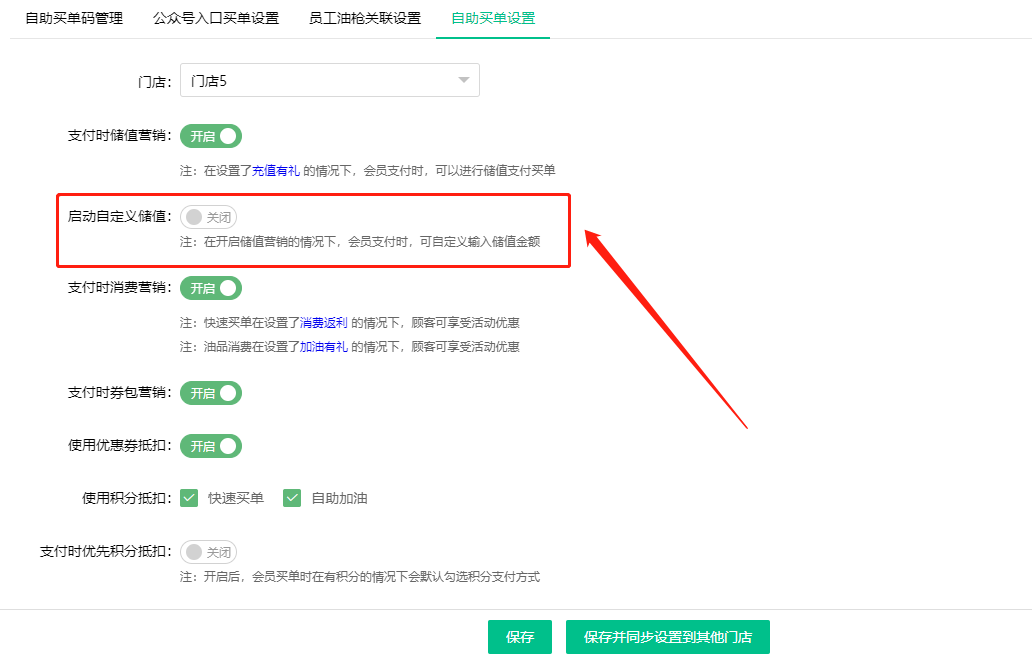Turn off 支付时消费营销
The image size is (1032, 664).
[210, 288]
